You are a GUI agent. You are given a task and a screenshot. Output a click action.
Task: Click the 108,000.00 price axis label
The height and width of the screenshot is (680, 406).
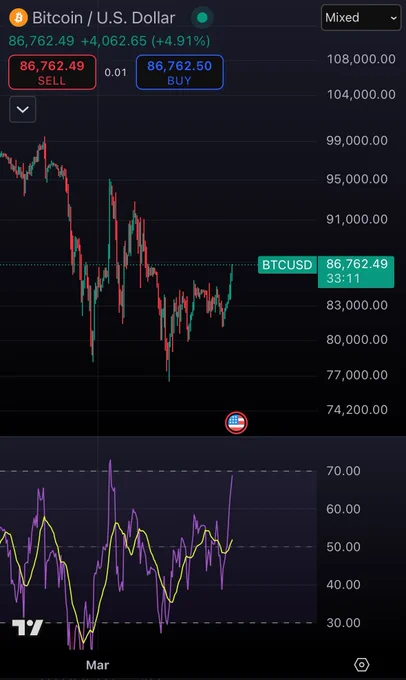(x=361, y=59)
